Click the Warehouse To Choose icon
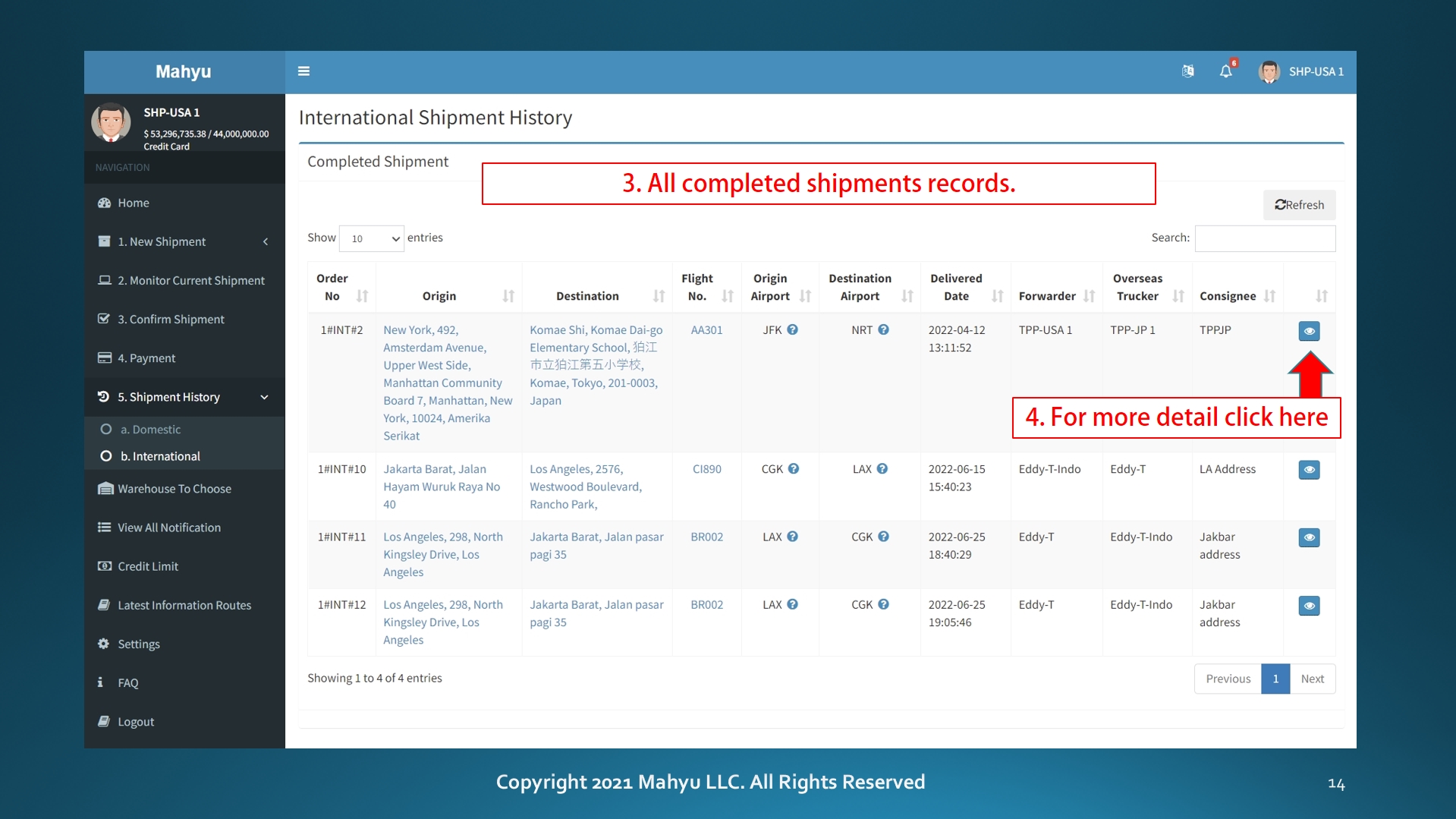Screen dimensions: 1456x819 pos(105,488)
